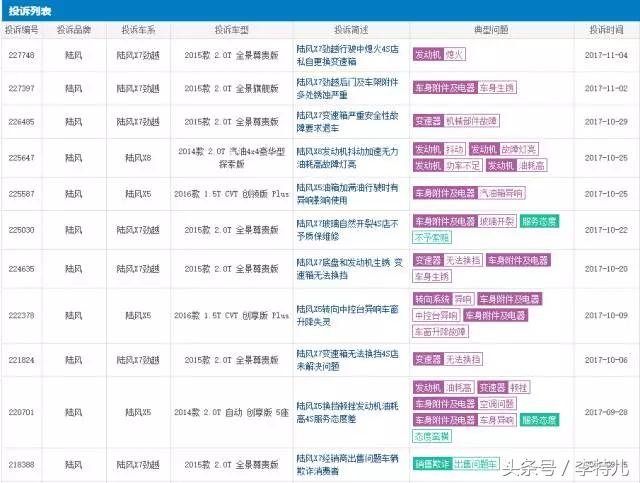Open complaint about X8发动机抖动加速无力

pos(347,158)
